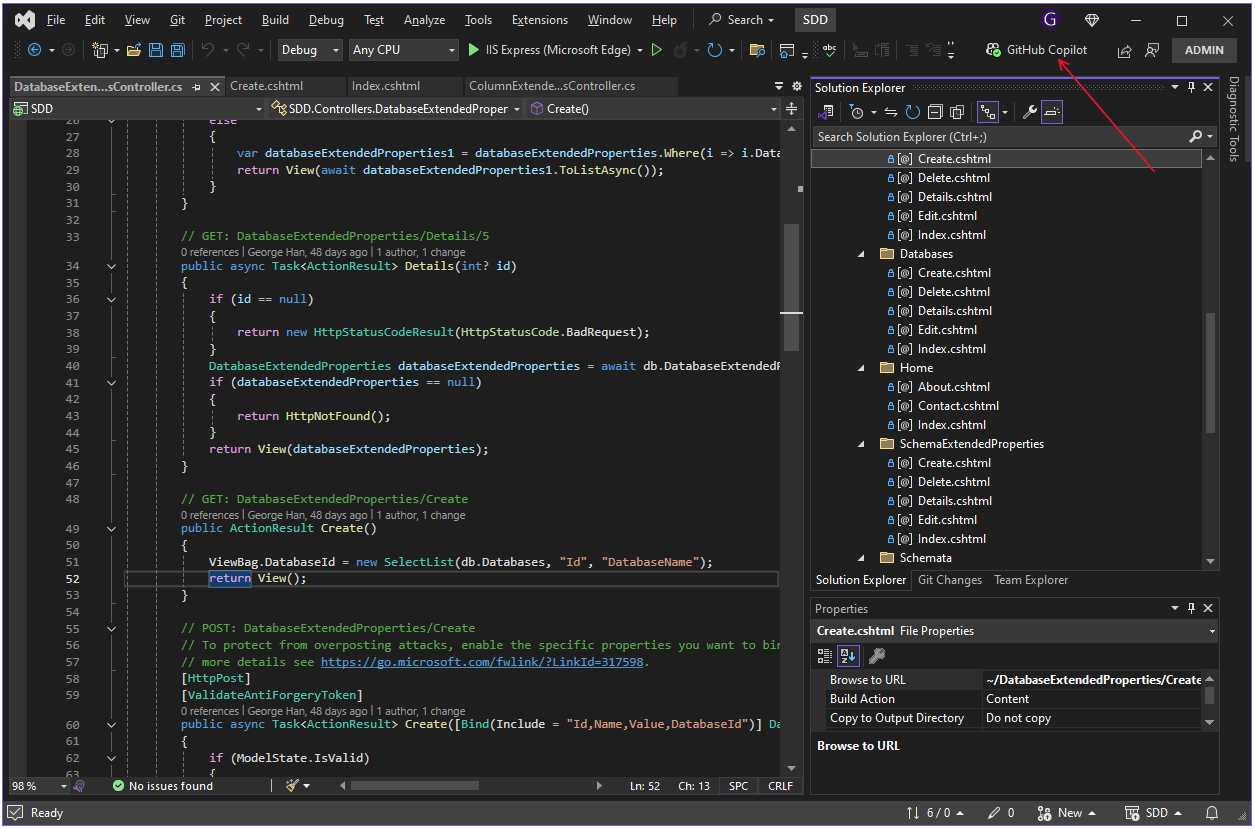Toggle Preview Selected Items in Solution Explorer
The image size is (1255, 829).
click(x=1051, y=112)
